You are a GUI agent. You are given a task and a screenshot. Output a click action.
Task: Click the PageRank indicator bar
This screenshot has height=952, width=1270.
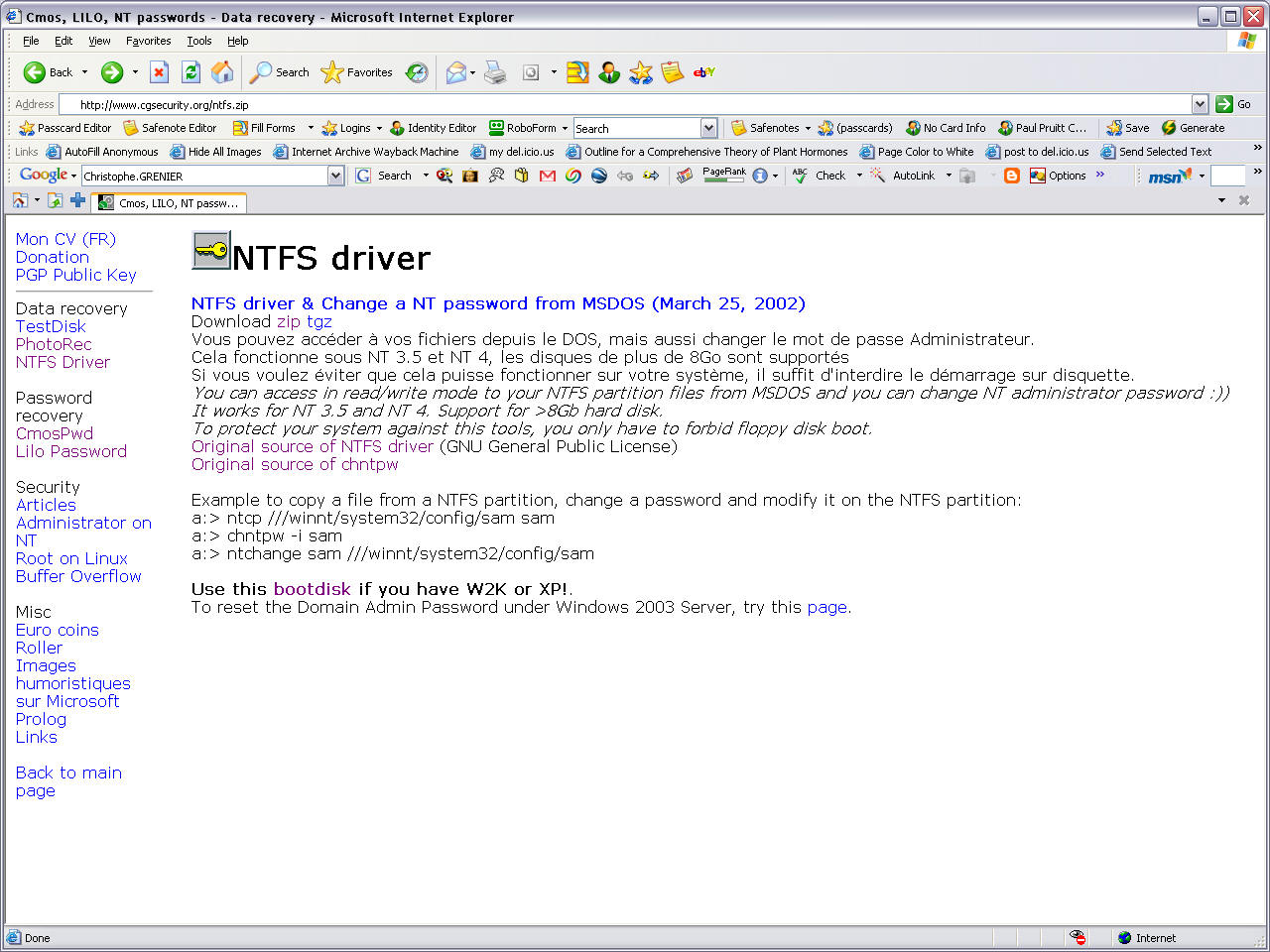click(x=724, y=175)
